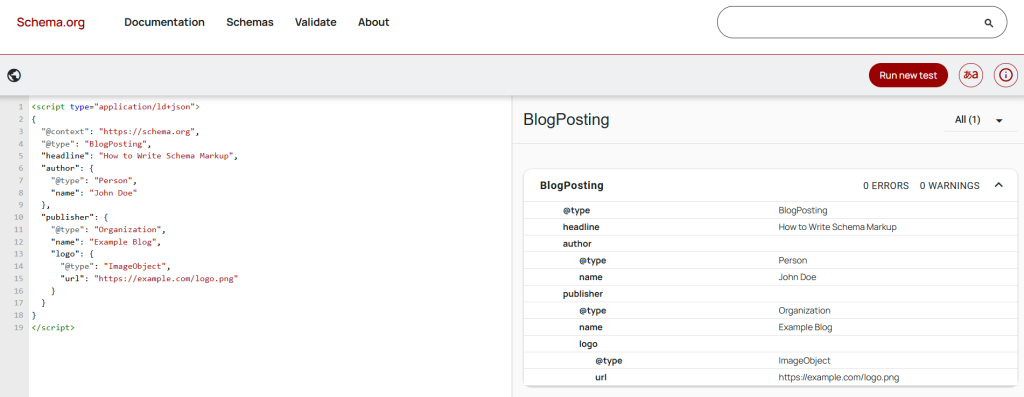1024x397 pixels.
Task: Click the closing </script> tag in code
Action: [53, 327]
